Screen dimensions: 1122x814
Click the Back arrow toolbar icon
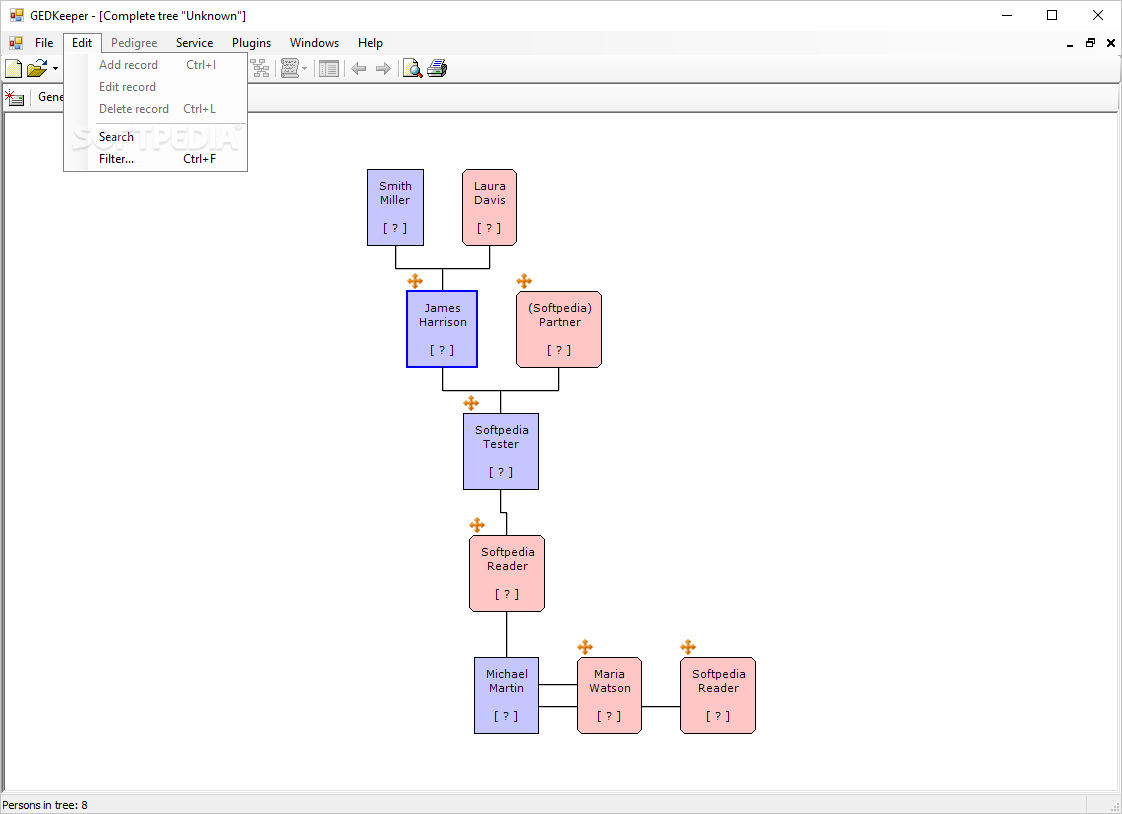[x=359, y=69]
